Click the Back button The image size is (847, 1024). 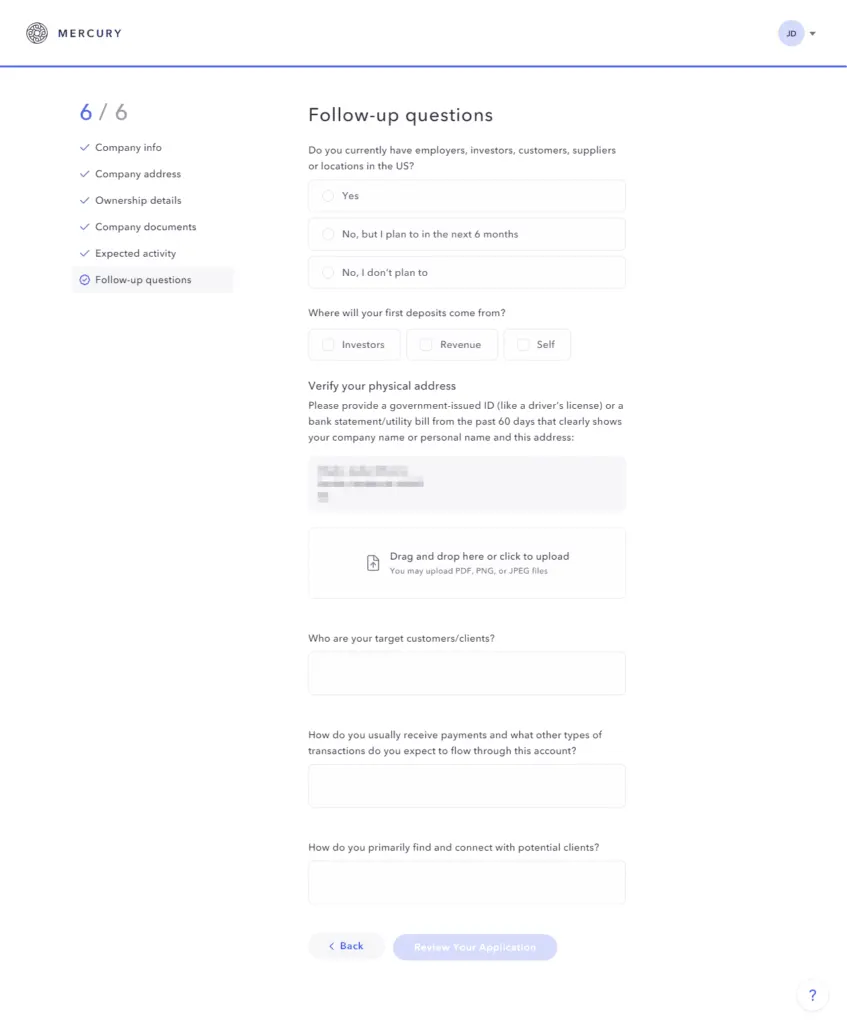(x=346, y=946)
